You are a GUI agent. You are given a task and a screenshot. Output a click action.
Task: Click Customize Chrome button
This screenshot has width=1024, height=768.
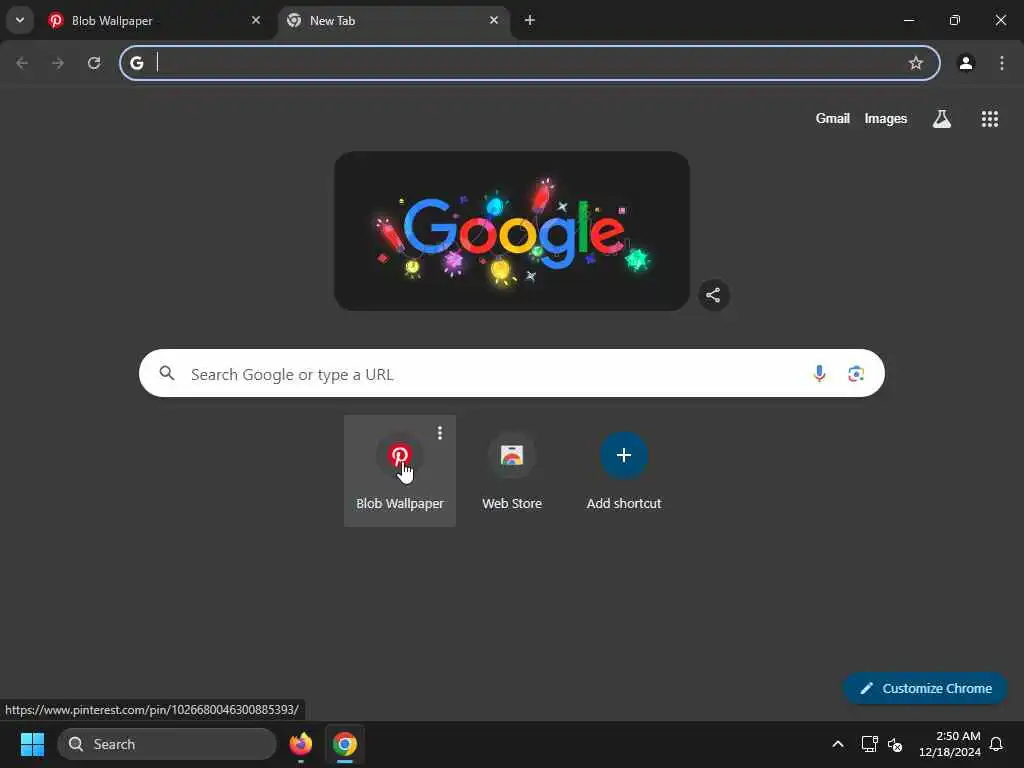click(x=925, y=688)
